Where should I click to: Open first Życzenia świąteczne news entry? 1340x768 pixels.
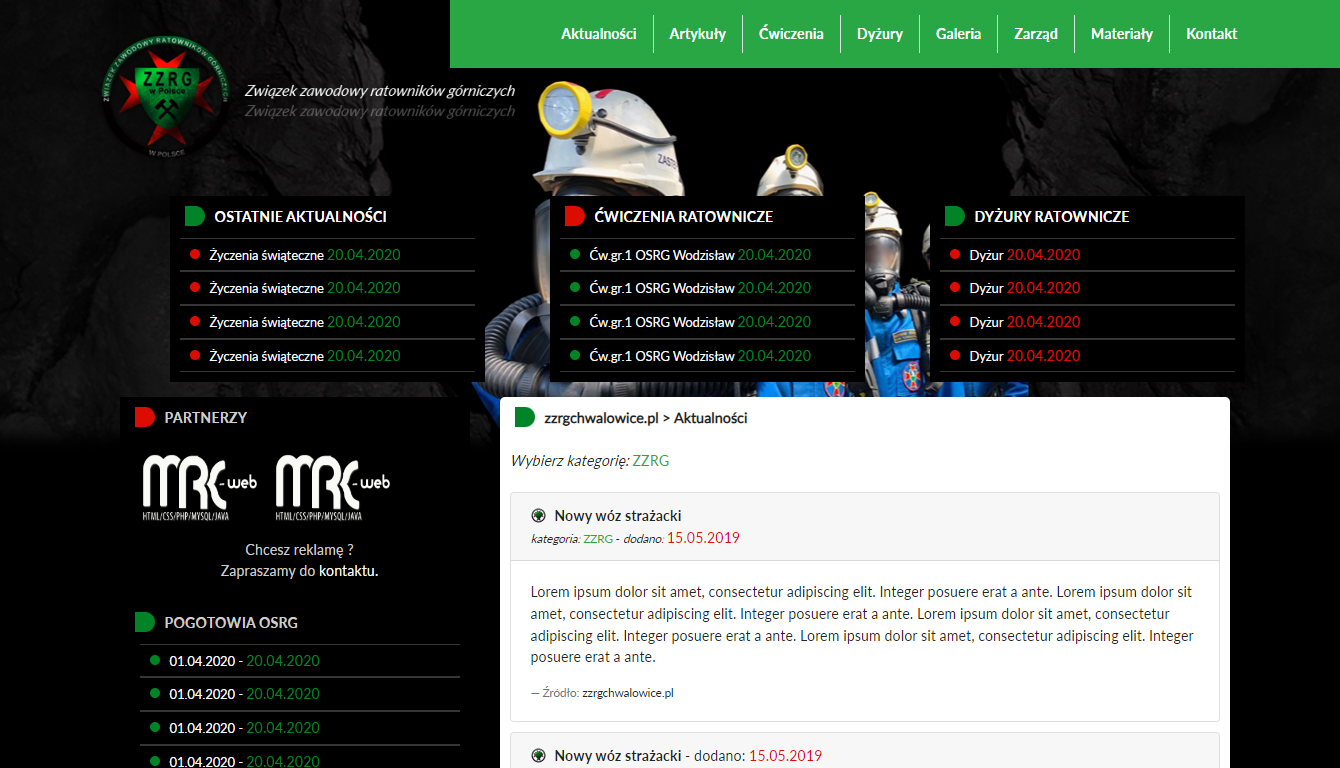pos(266,255)
